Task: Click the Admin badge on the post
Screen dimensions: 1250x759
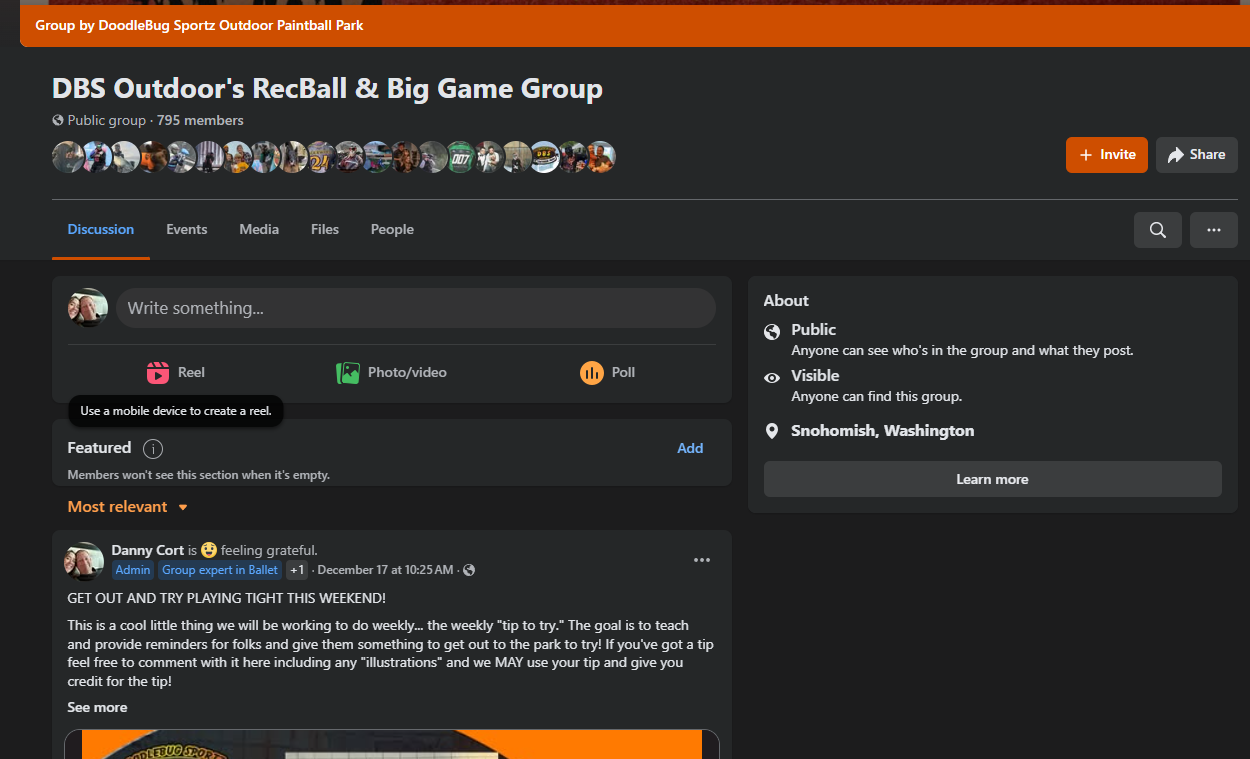Action: click(133, 570)
